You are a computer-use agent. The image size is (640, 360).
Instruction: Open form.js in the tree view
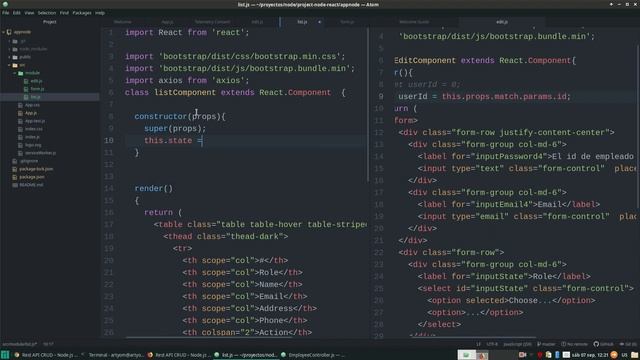(37, 89)
